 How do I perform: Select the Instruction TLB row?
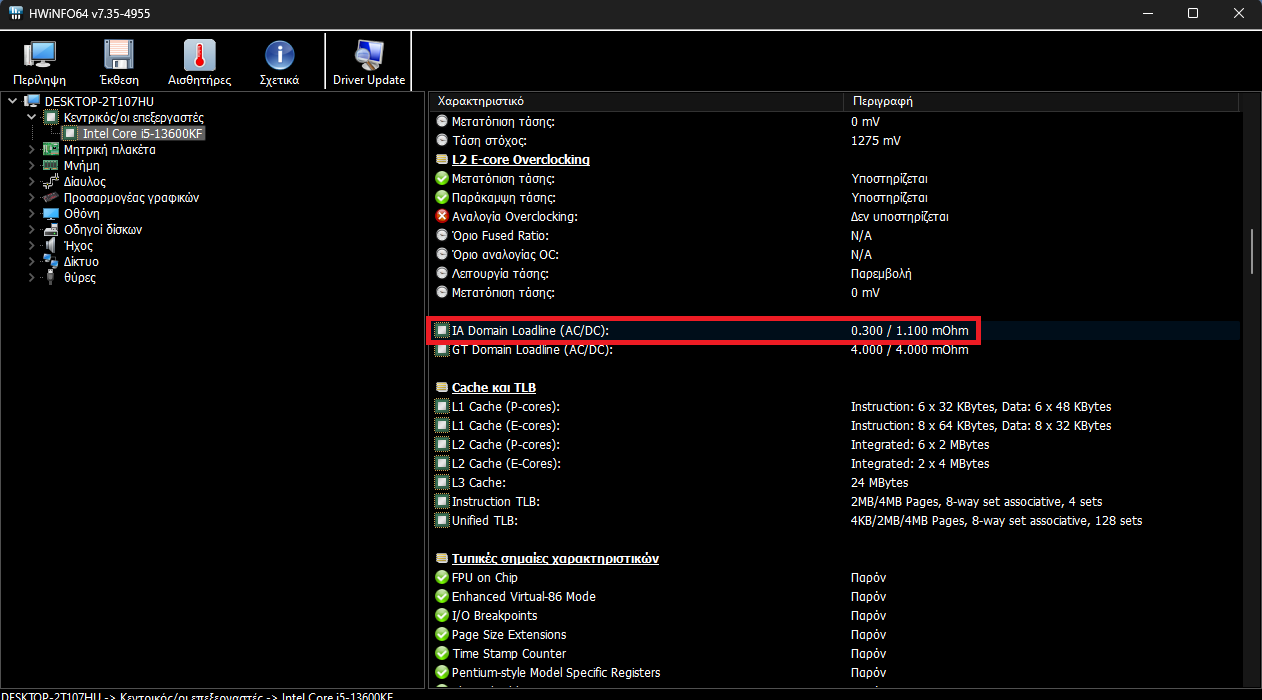click(x=835, y=502)
